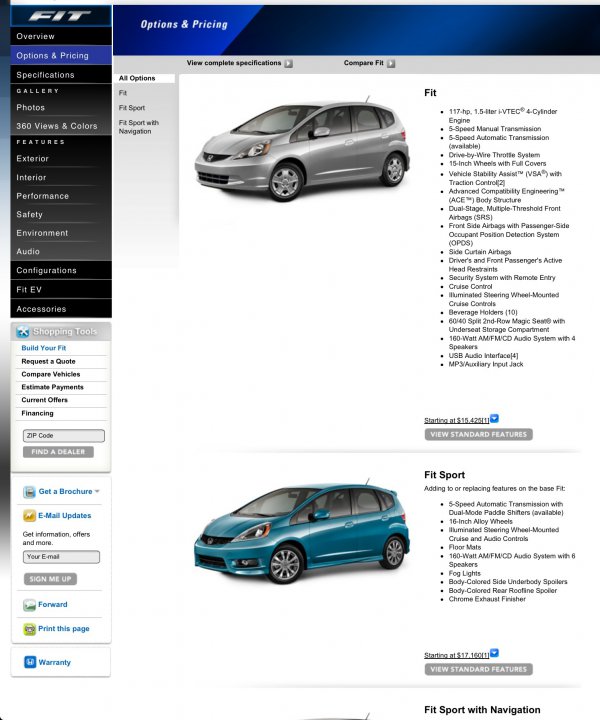
Task: Click VIEW STANDARD FEATURES under Fit
Action: pyautogui.click(x=478, y=434)
